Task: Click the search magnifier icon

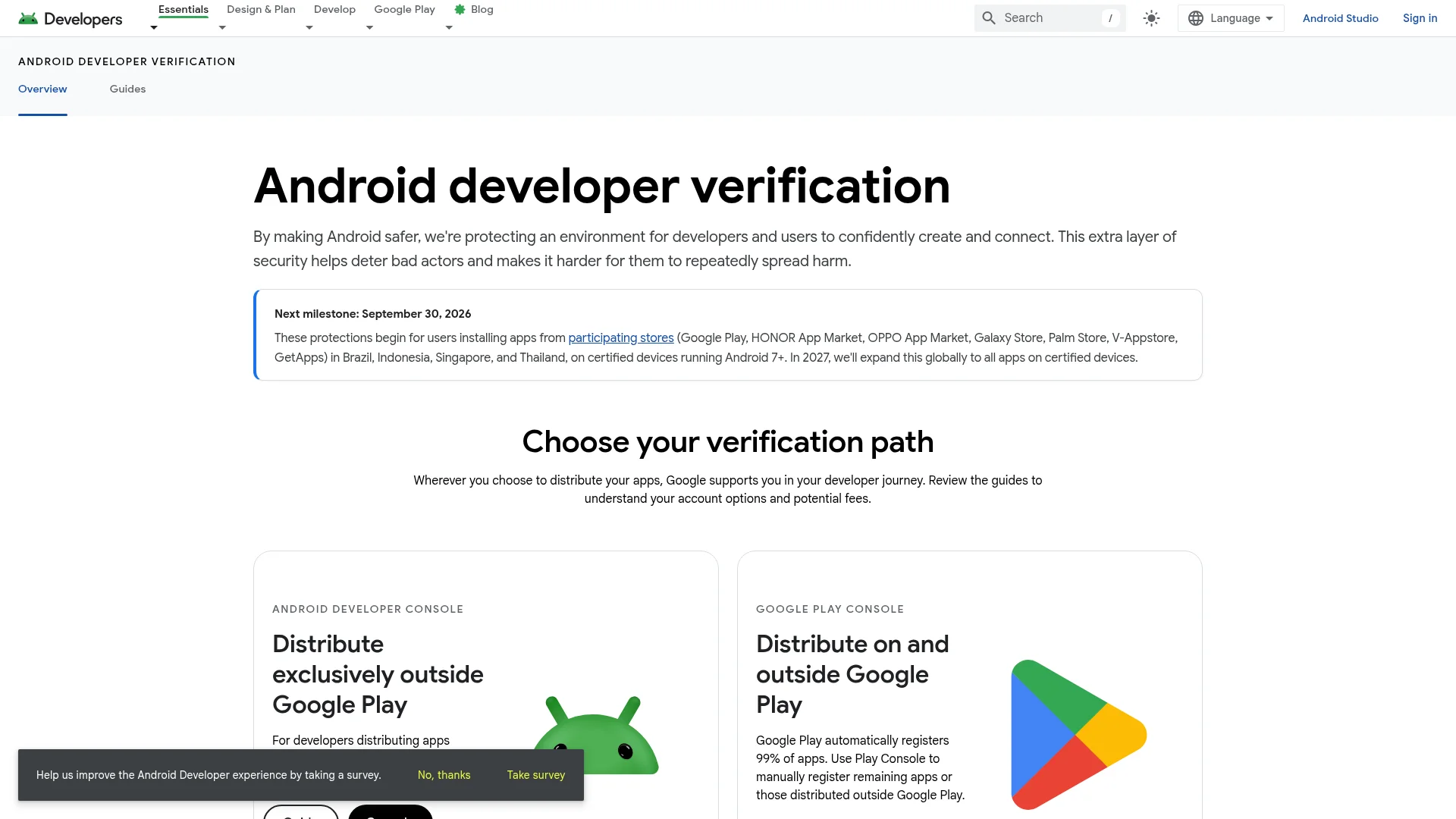Action: point(989,18)
